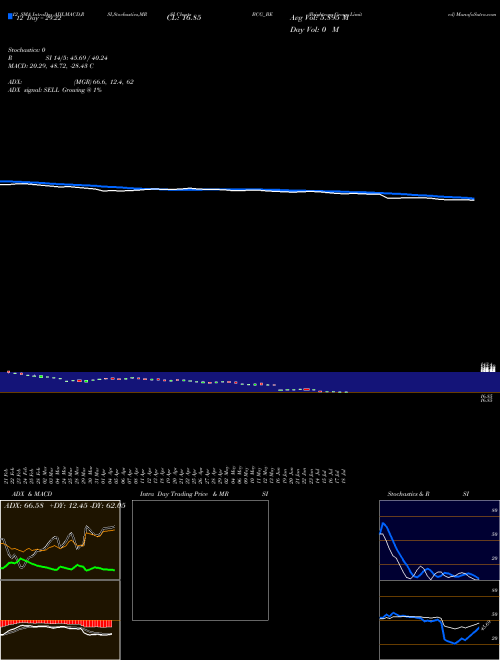The image size is (500, 660).
Task: Click the 'CL: 16.85' closing price text
Action: tap(184, 18)
